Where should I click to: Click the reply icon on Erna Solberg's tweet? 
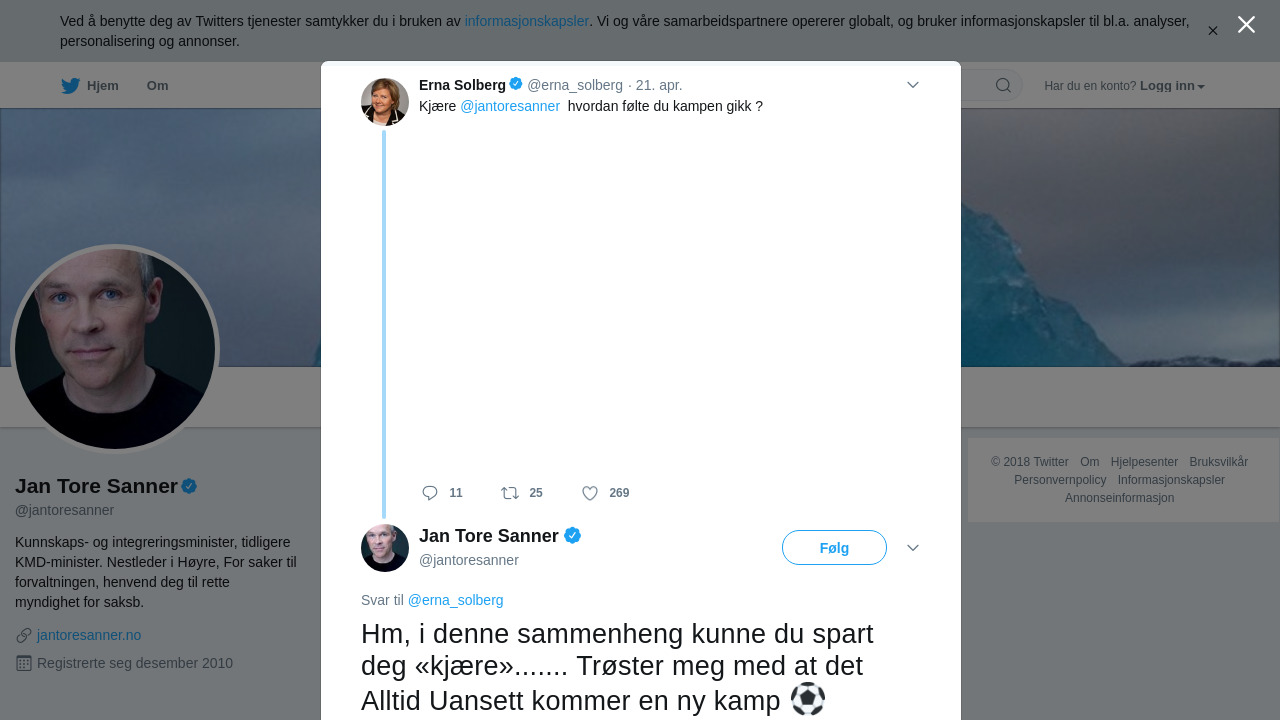pos(430,493)
